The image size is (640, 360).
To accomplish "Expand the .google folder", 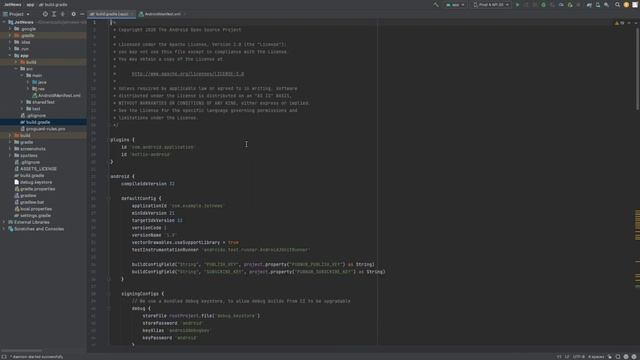I will tap(10, 29).
